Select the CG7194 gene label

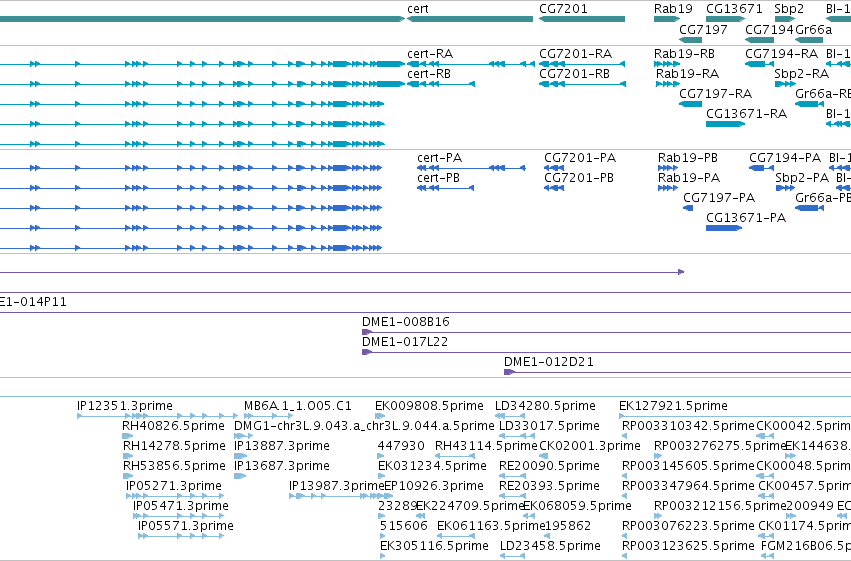click(x=769, y=30)
